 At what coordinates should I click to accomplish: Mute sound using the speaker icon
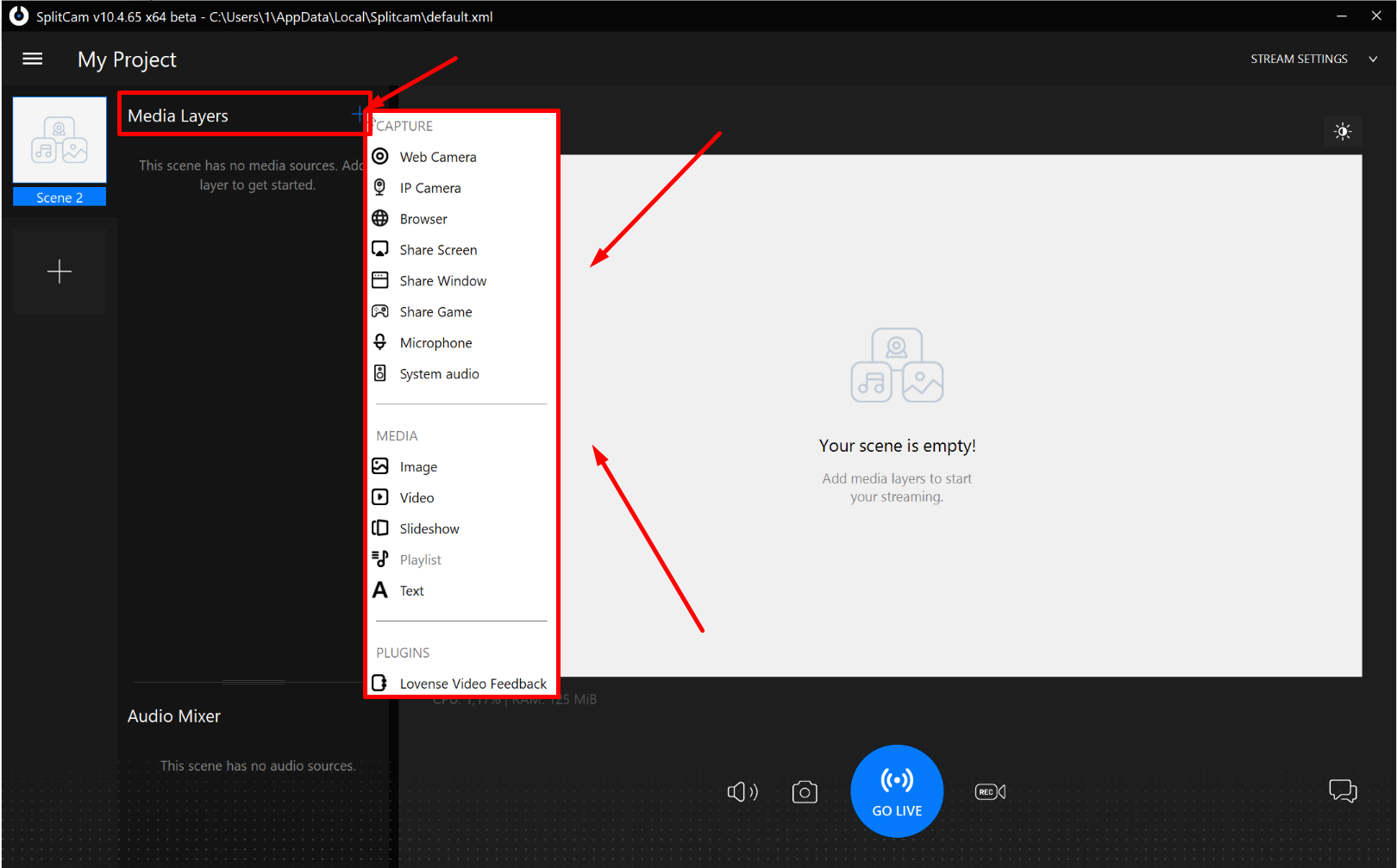742,791
